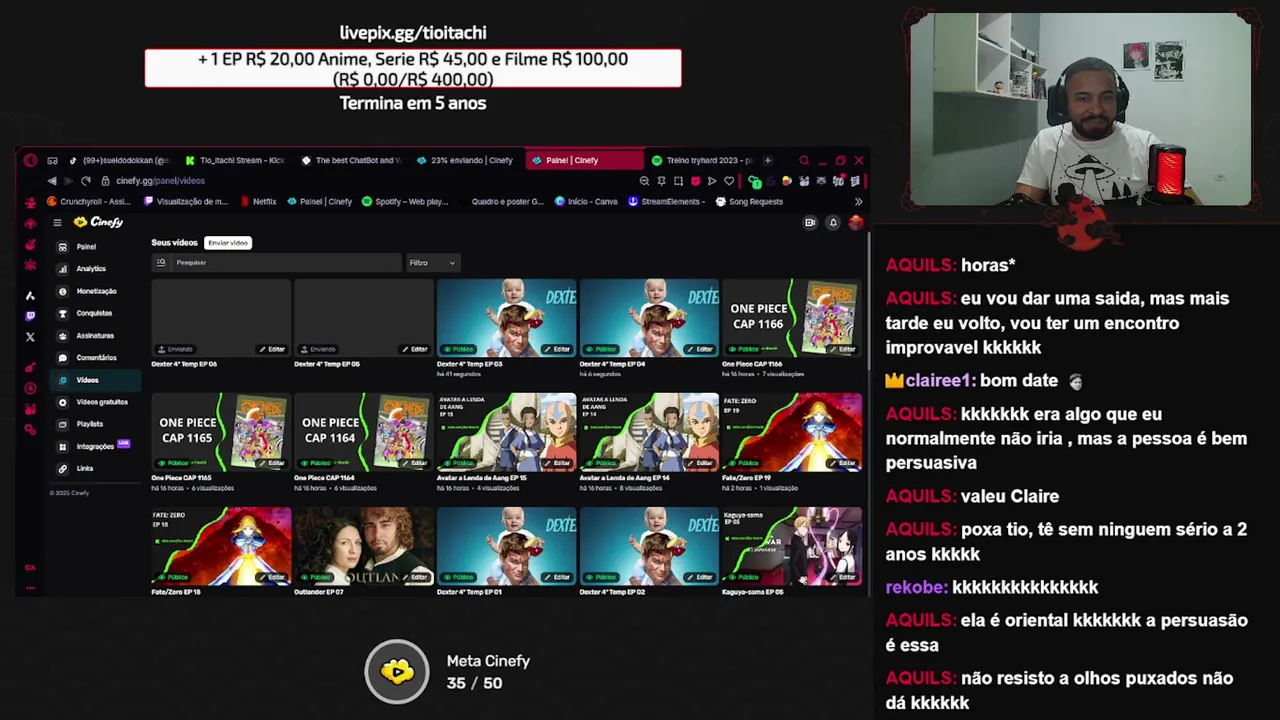
Task: Click the pin icon in browser toolbar
Action: [x=661, y=181]
